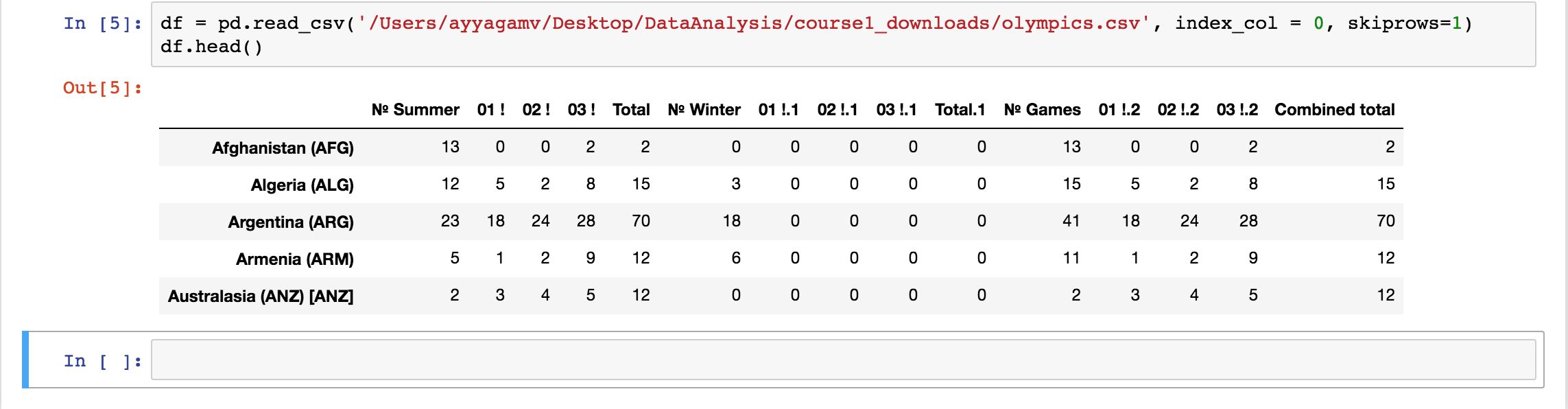Click the Combined total column header
The height and width of the screenshot is (409, 1568).
pos(1335,110)
